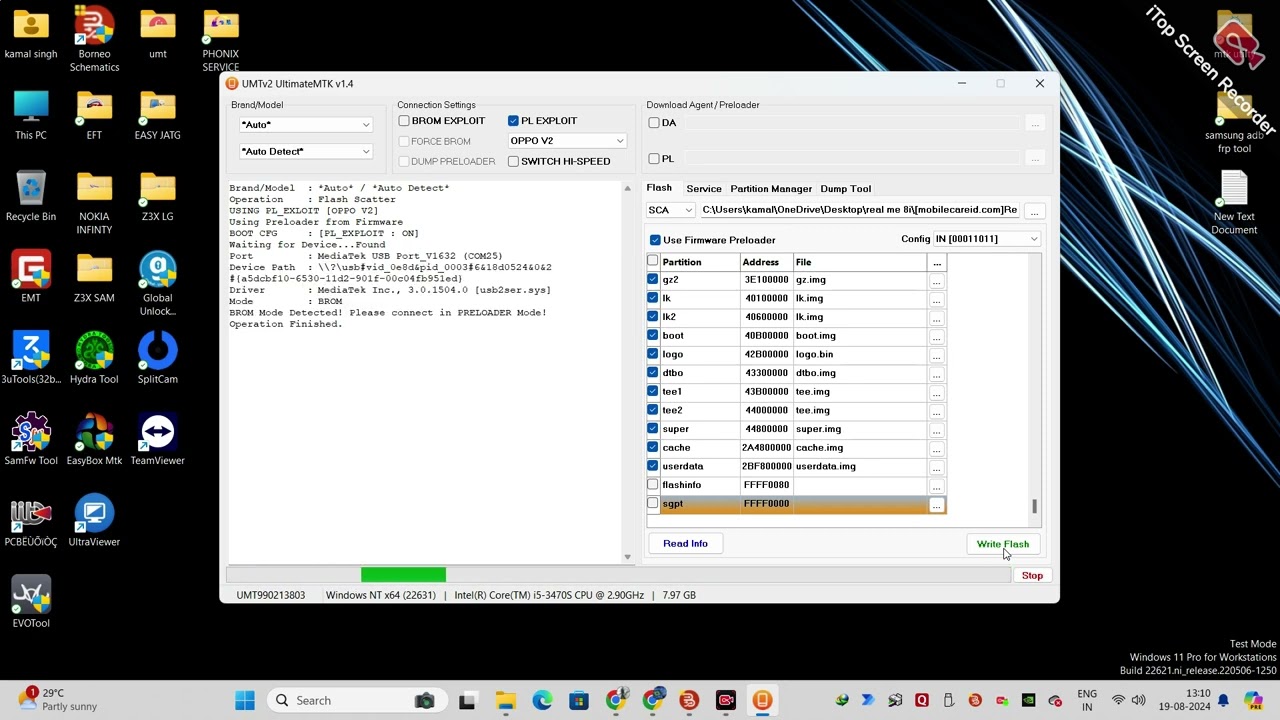
Task: Click the dtbo.img file cell
Action: tap(860, 373)
